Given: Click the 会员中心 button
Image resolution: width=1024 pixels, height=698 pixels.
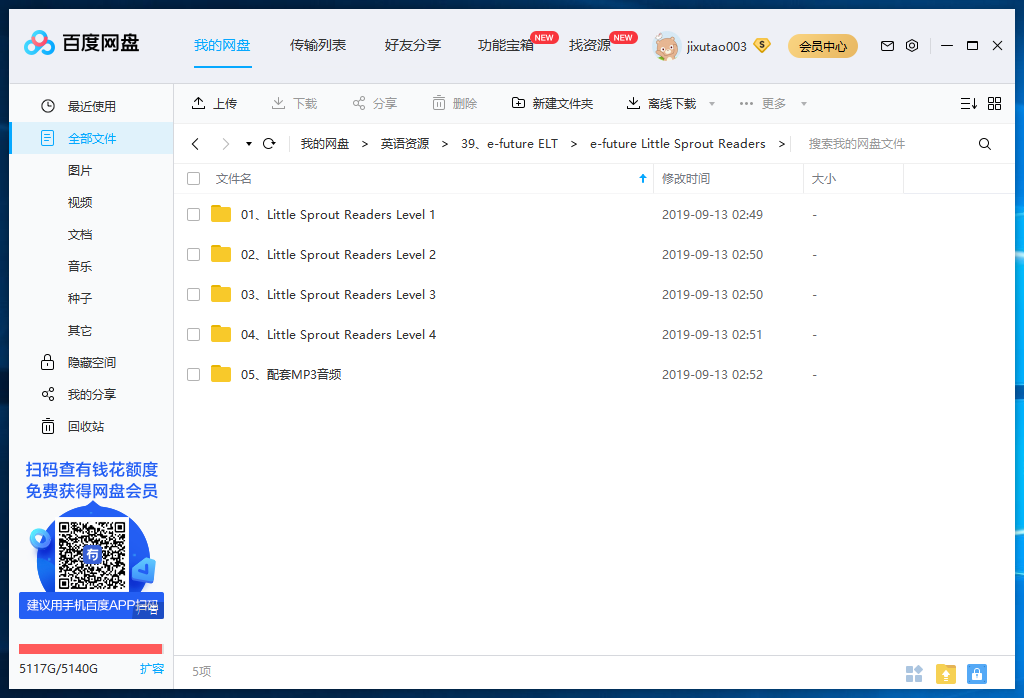Looking at the screenshot, I should [x=822, y=46].
